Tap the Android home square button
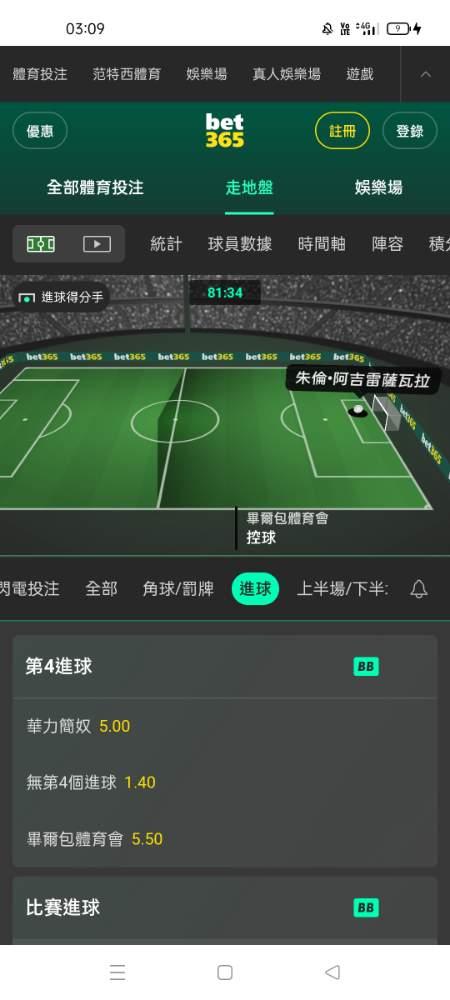Image resolution: width=450 pixels, height=1000 pixels. pos(224,972)
